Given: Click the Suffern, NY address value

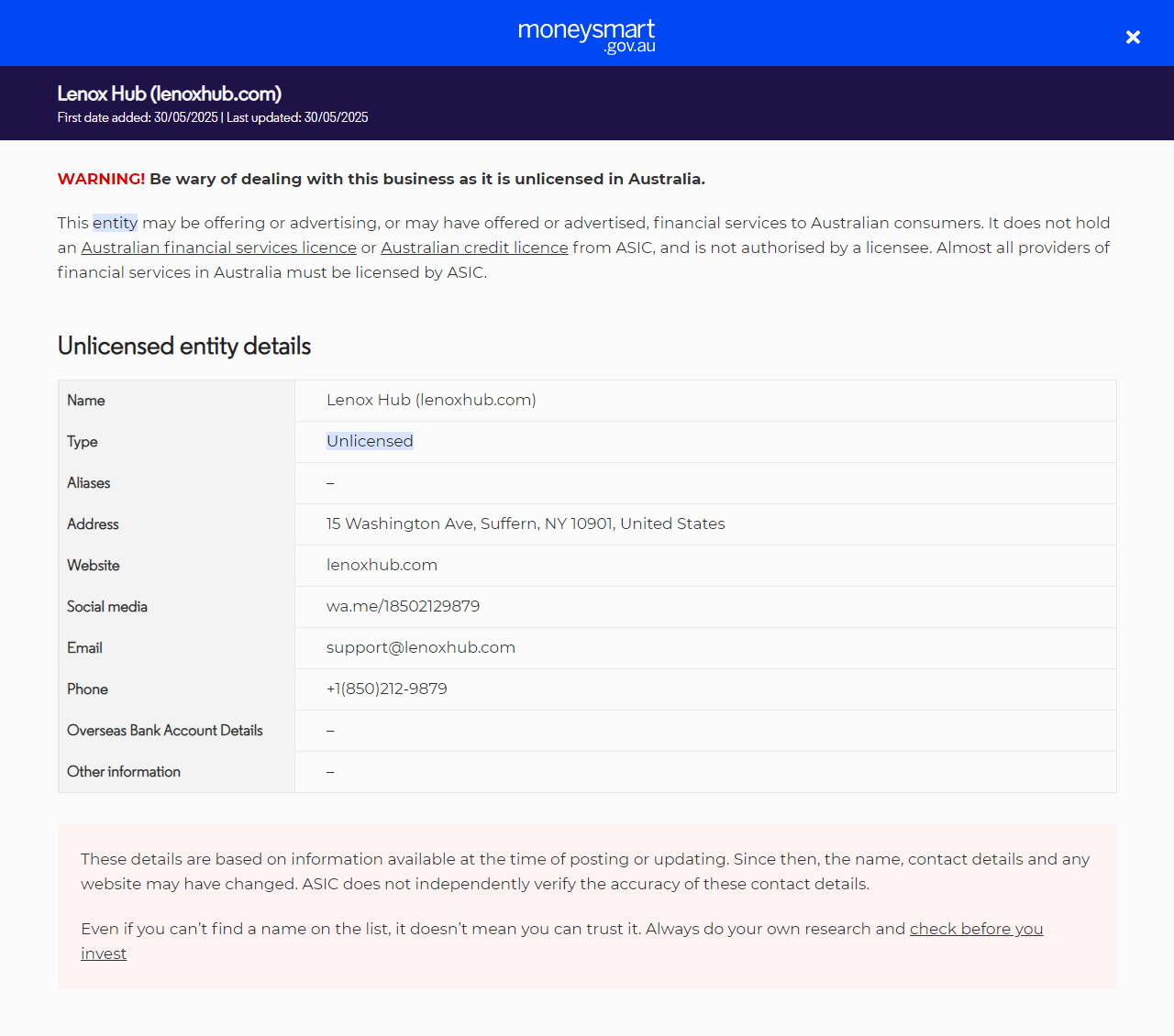Looking at the screenshot, I should click(x=526, y=524).
